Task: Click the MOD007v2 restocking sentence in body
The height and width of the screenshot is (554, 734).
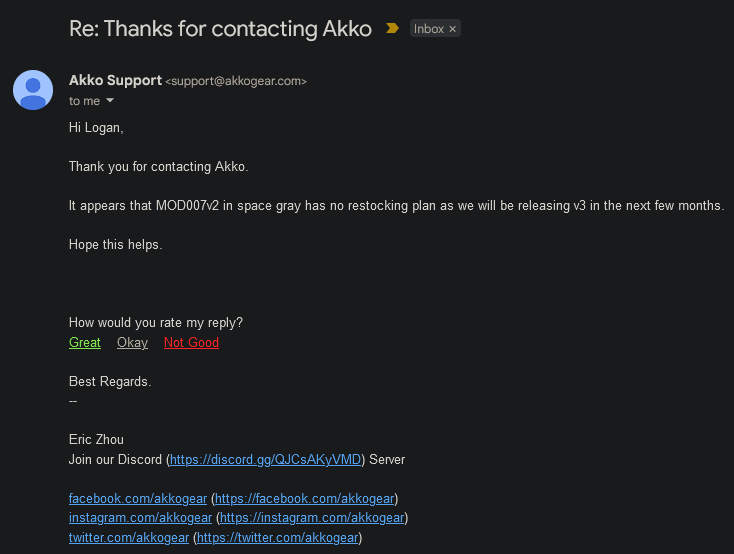Action: [x=396, y=205]
